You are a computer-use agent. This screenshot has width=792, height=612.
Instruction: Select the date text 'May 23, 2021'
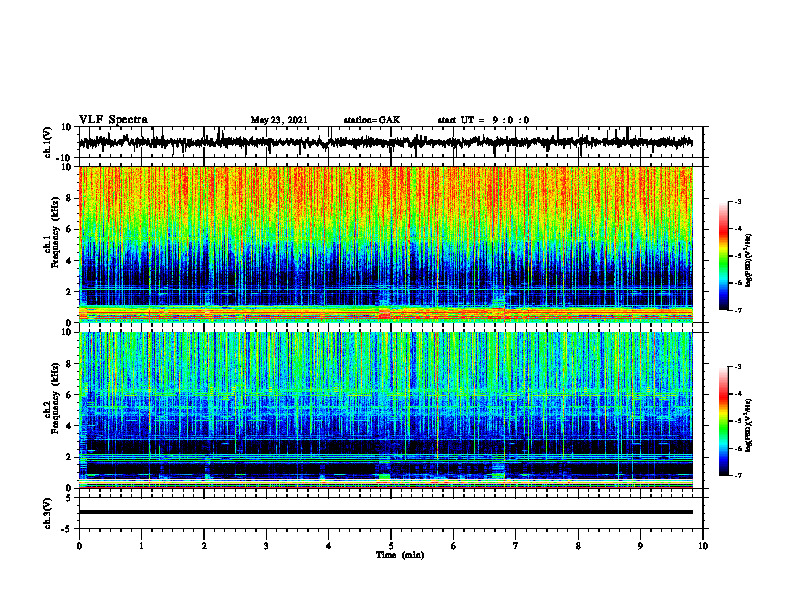click(x=279, y=120)
